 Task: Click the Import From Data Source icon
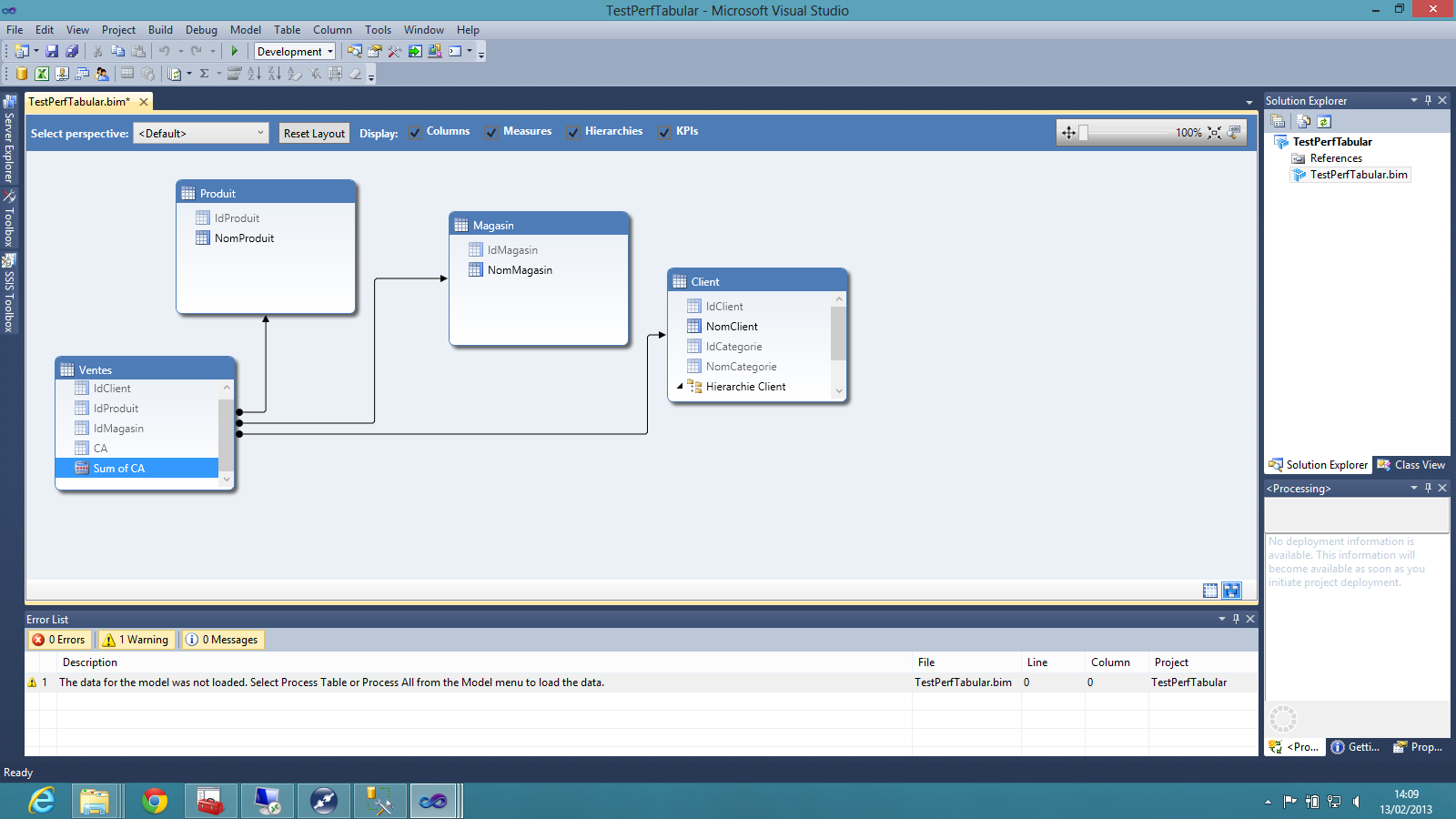(22, 74)
